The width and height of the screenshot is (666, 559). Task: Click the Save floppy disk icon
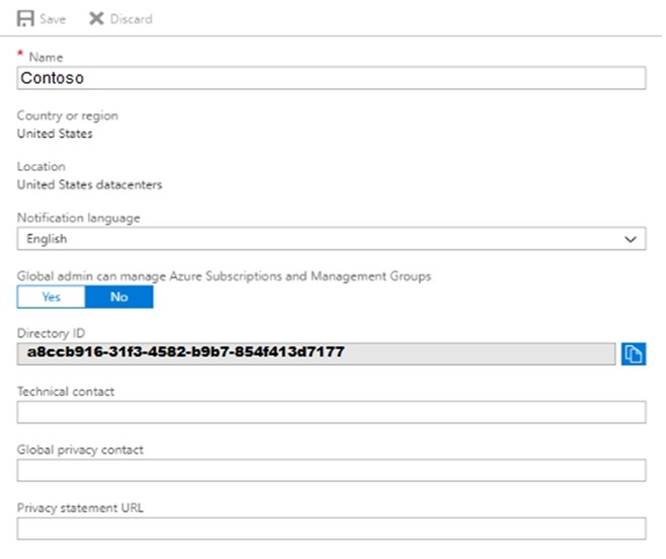(x=25, y=19)
